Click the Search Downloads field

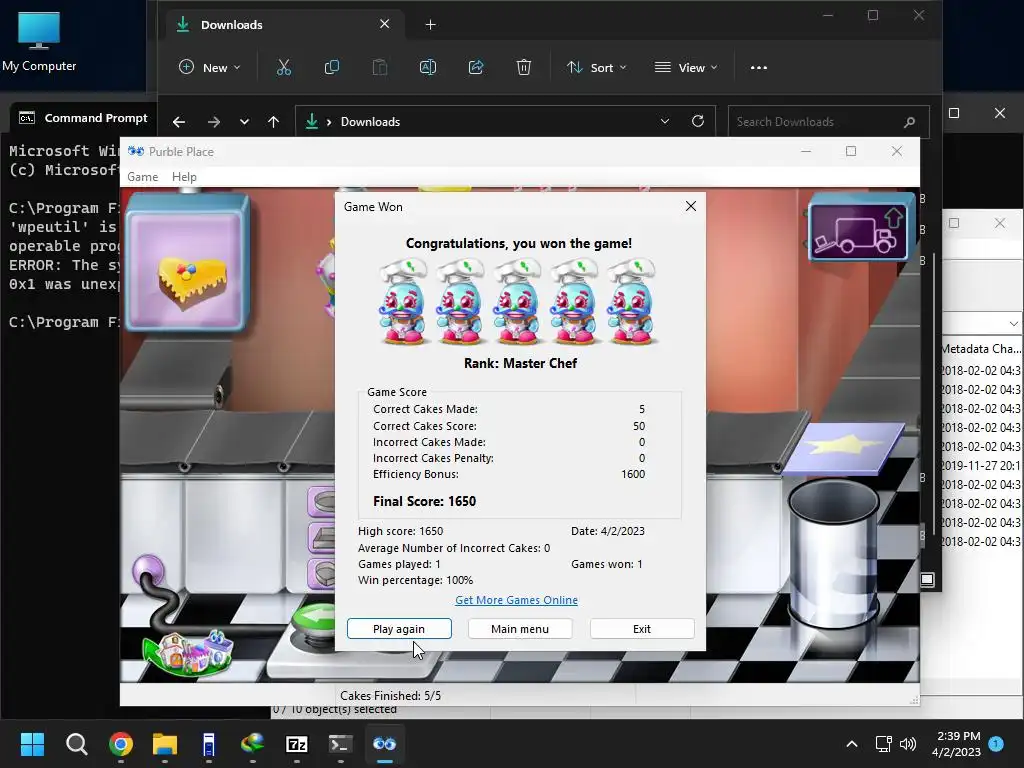pos(828,121)
